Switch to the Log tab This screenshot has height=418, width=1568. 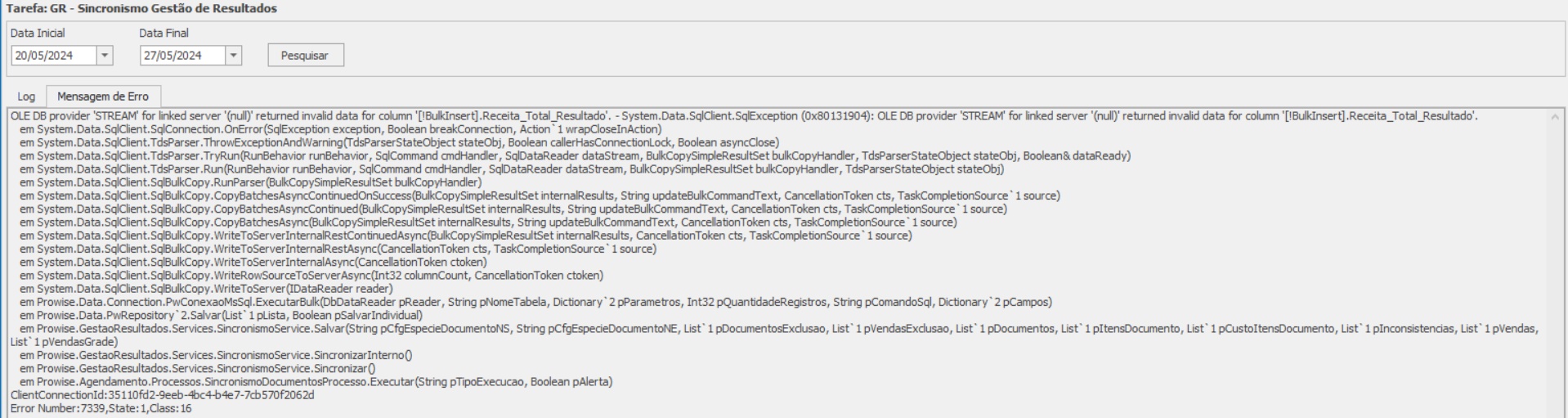26,97
